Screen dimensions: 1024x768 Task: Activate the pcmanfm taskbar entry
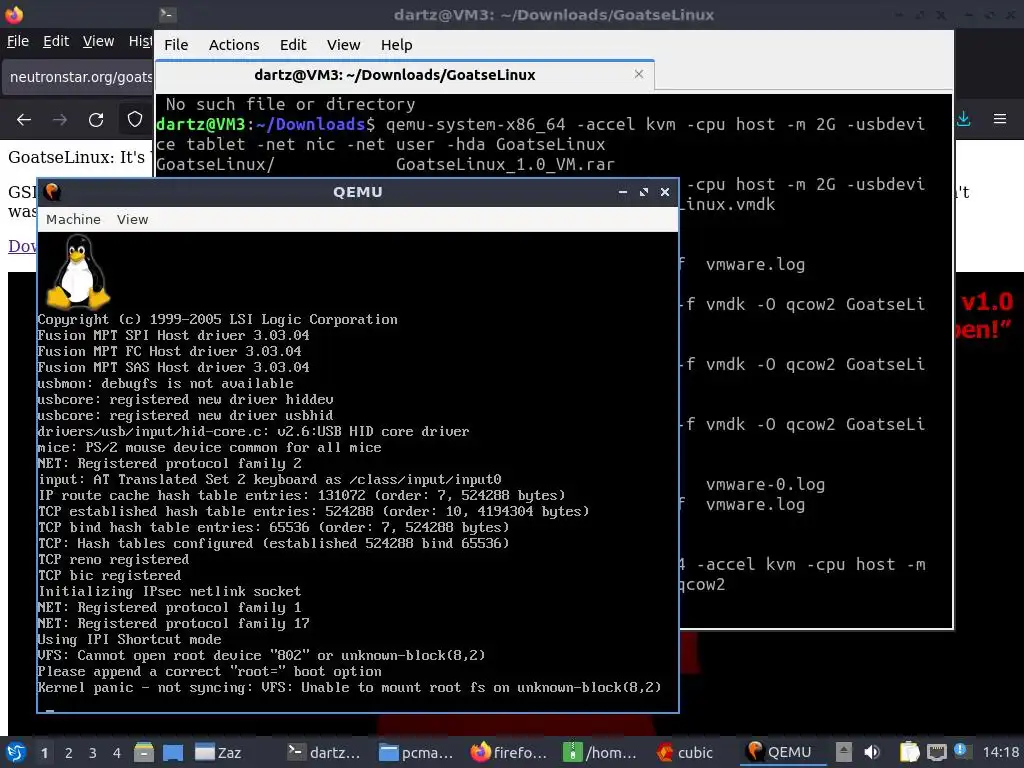pos(416,752)
